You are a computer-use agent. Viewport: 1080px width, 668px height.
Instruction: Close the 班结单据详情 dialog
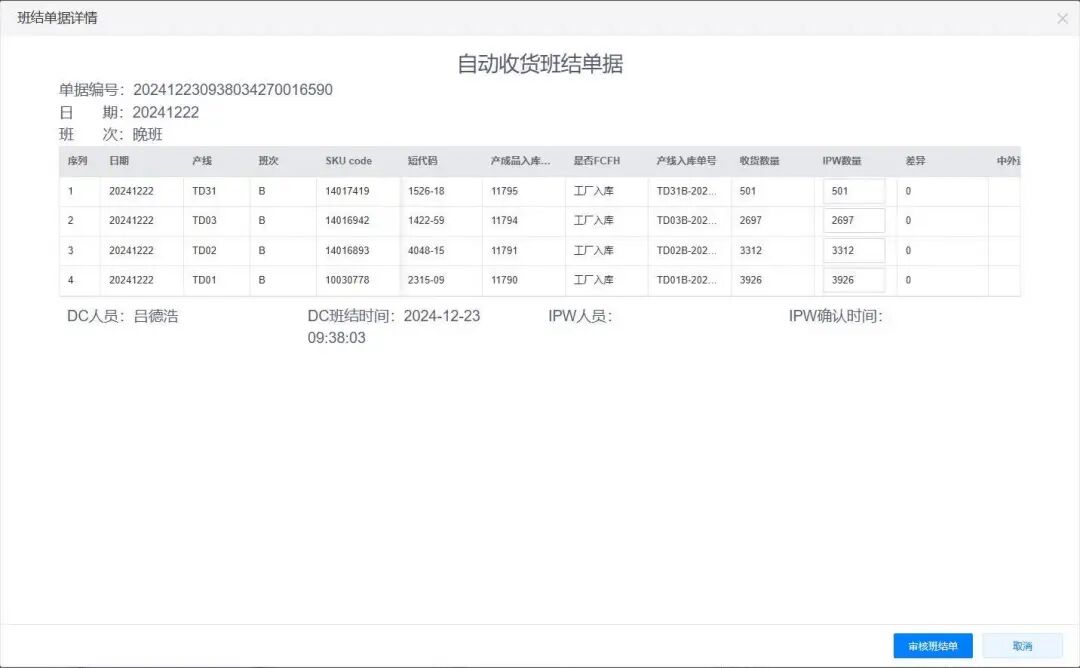click(x=1062, y=17)
